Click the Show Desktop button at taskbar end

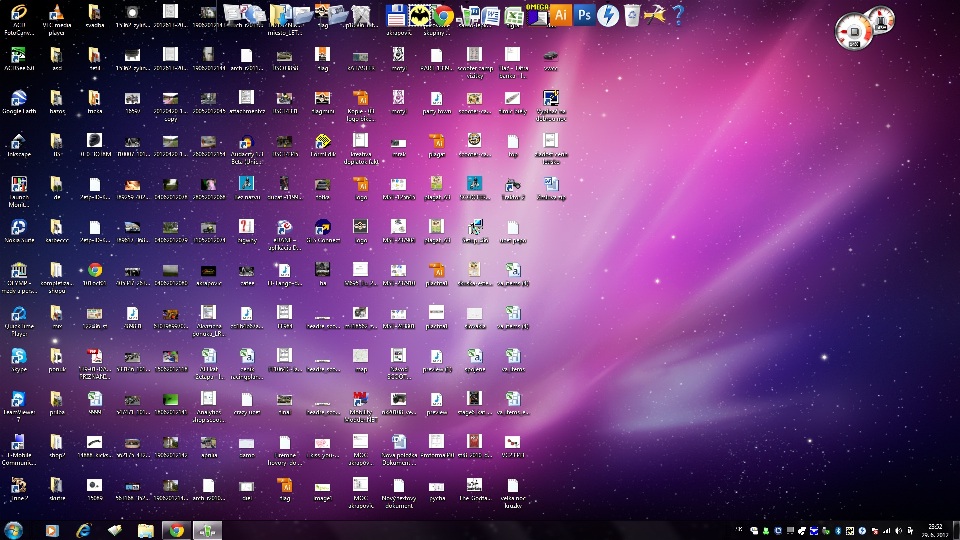[956, 530]
